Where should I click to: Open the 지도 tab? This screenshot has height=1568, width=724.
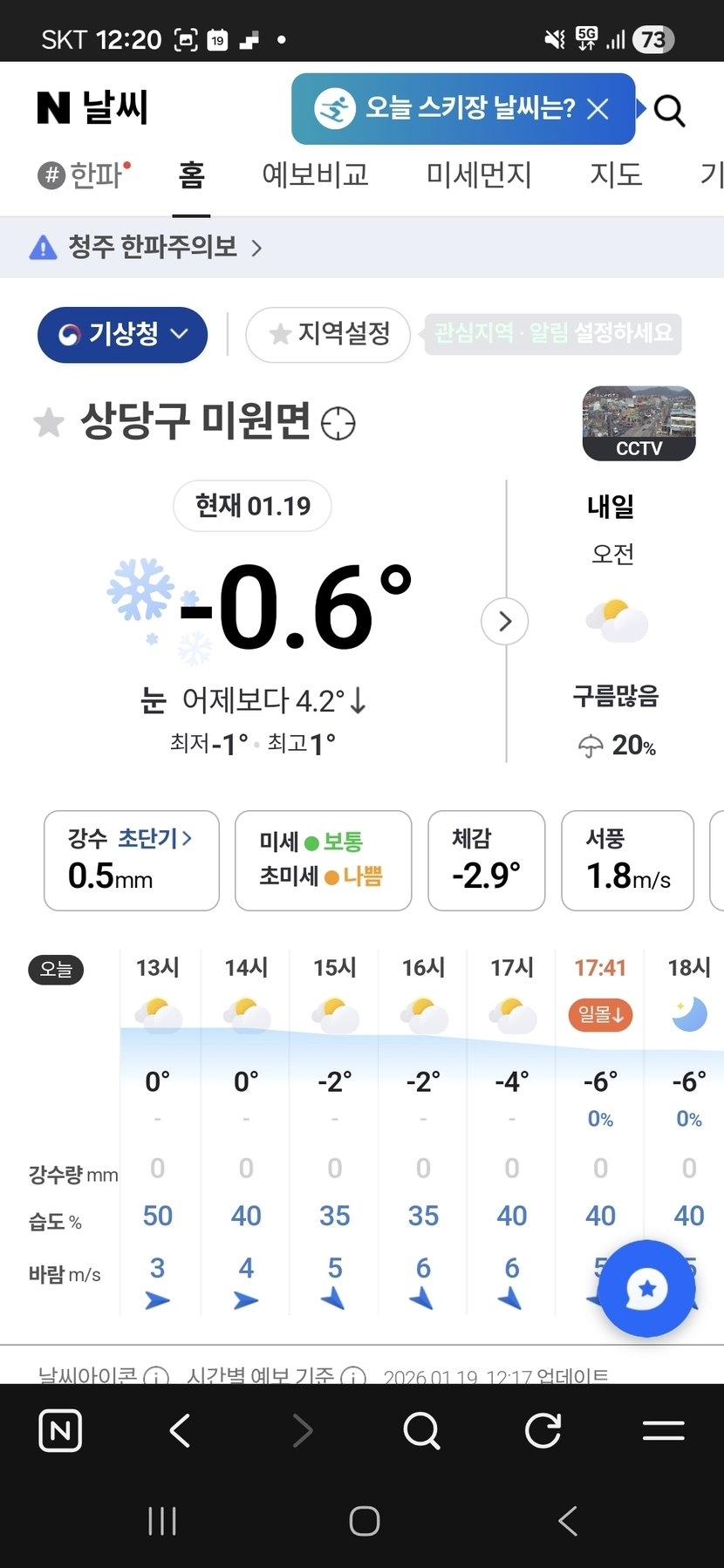point(616,175)
